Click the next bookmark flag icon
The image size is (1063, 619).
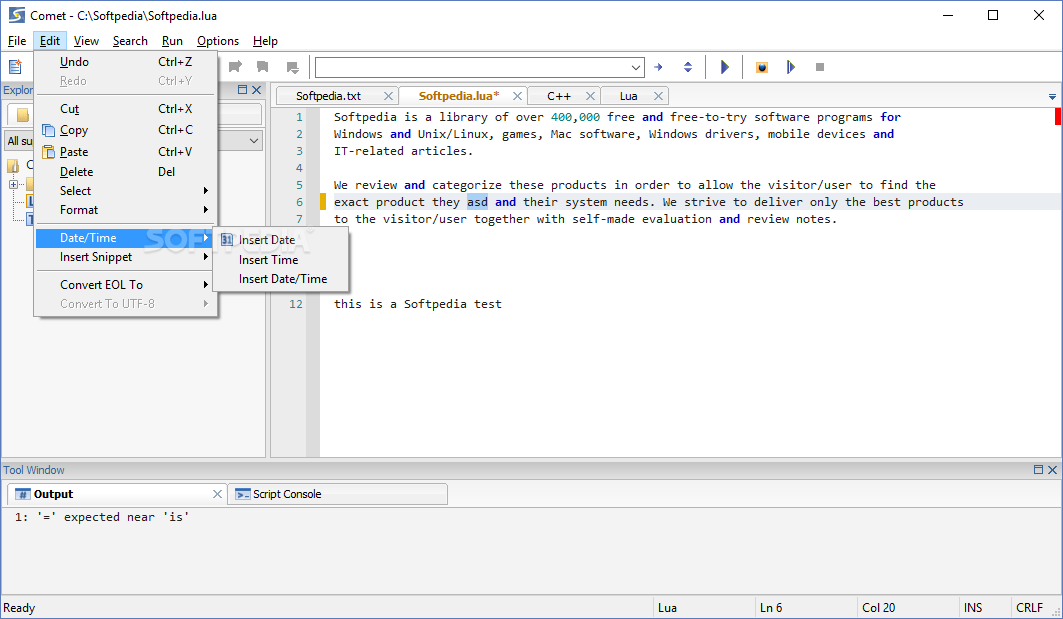tap(292, 67)
